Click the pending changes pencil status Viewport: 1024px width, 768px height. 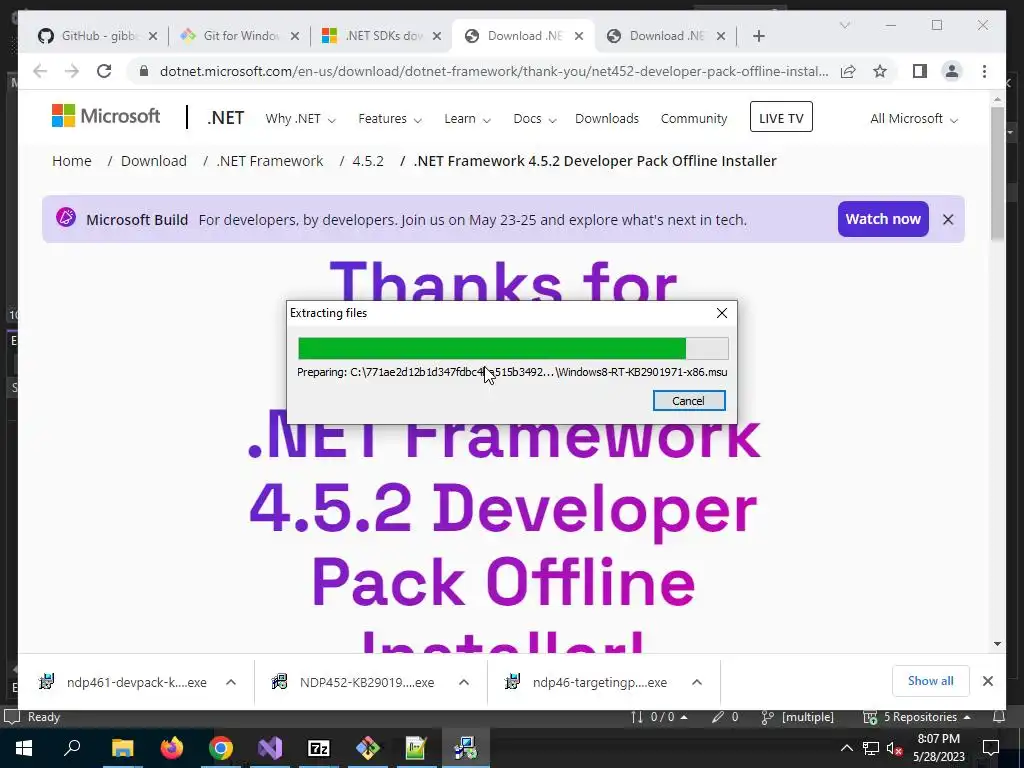[725, 717]
